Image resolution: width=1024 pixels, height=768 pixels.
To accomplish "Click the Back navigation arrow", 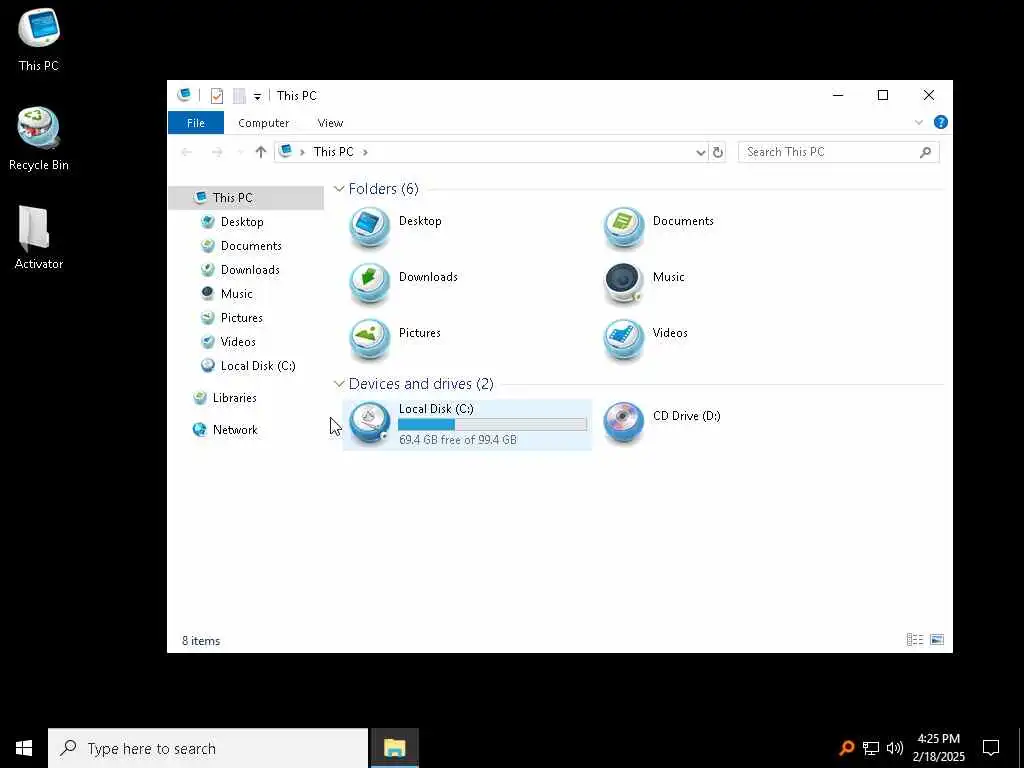I will point(187,152).
